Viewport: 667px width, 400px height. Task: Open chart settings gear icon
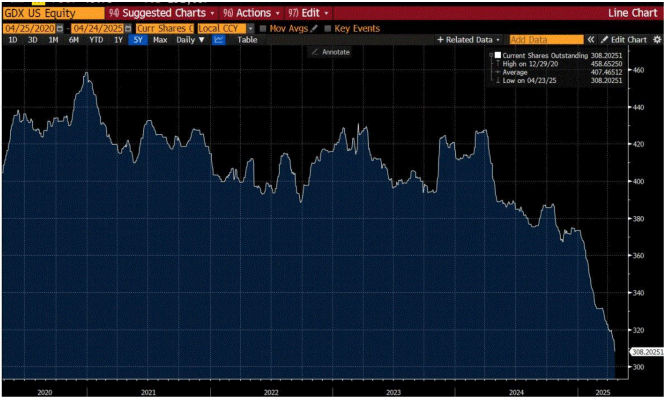pos(657,40)
